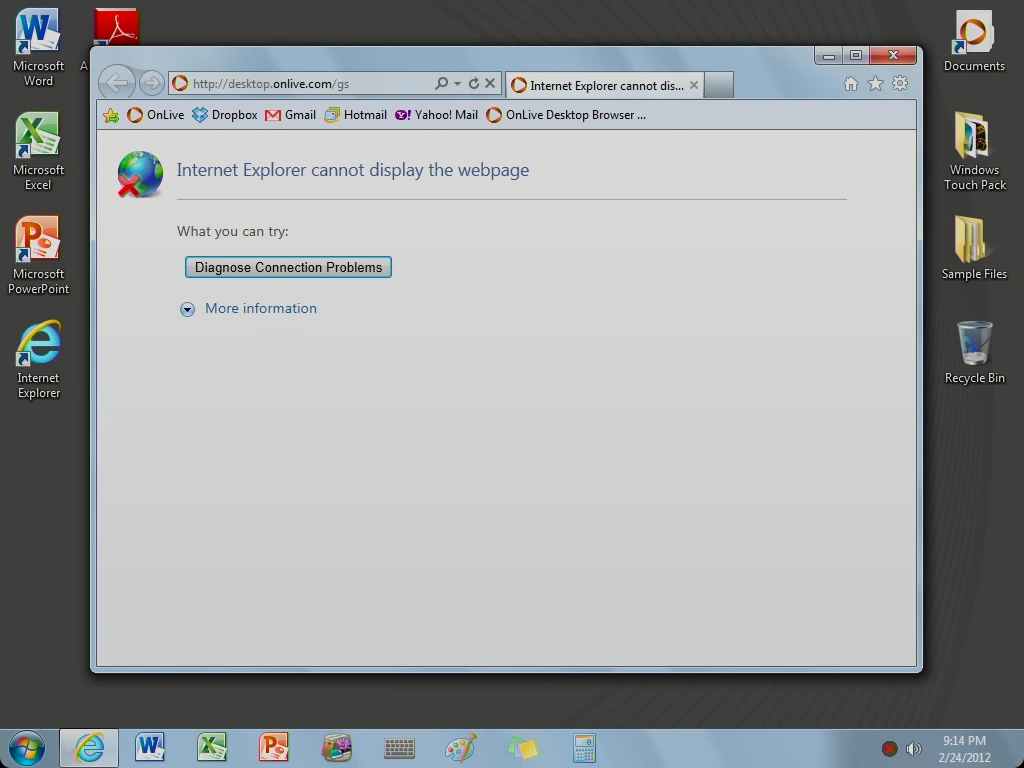
Task: Open the Windows Touch Pack folder
Action: click(974, 152)
